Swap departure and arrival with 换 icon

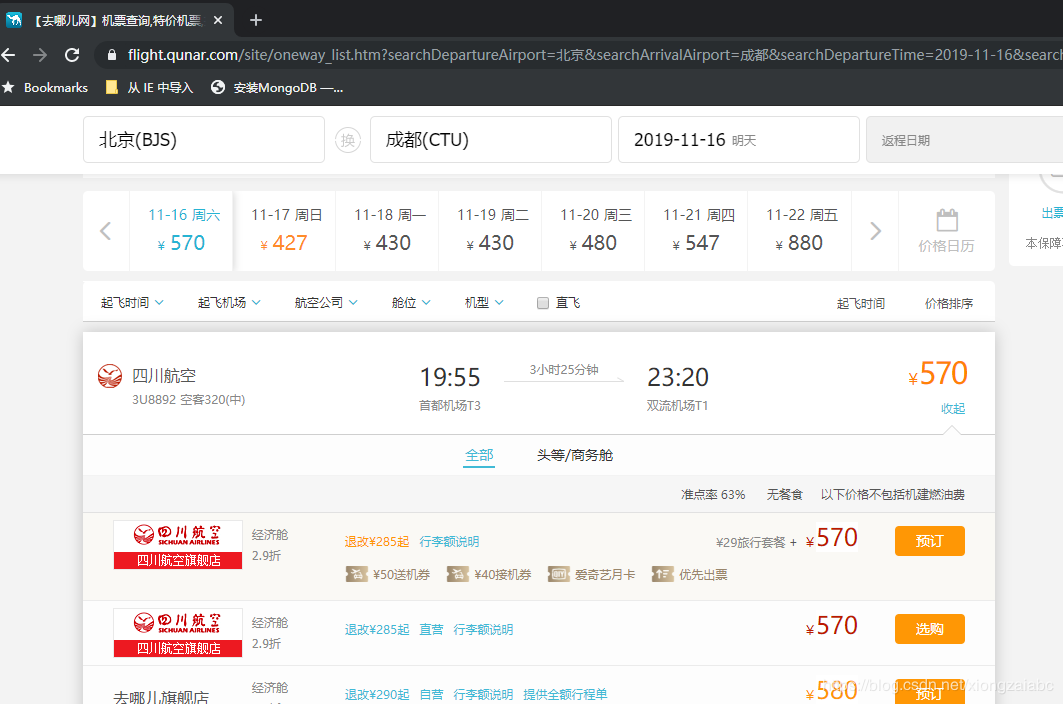coord(348,140)
